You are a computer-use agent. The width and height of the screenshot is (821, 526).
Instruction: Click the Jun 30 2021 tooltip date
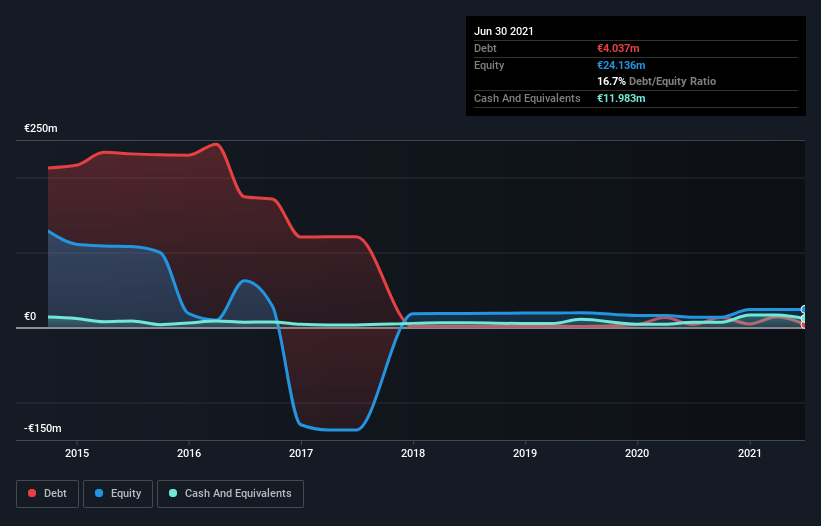click(504, 31)
